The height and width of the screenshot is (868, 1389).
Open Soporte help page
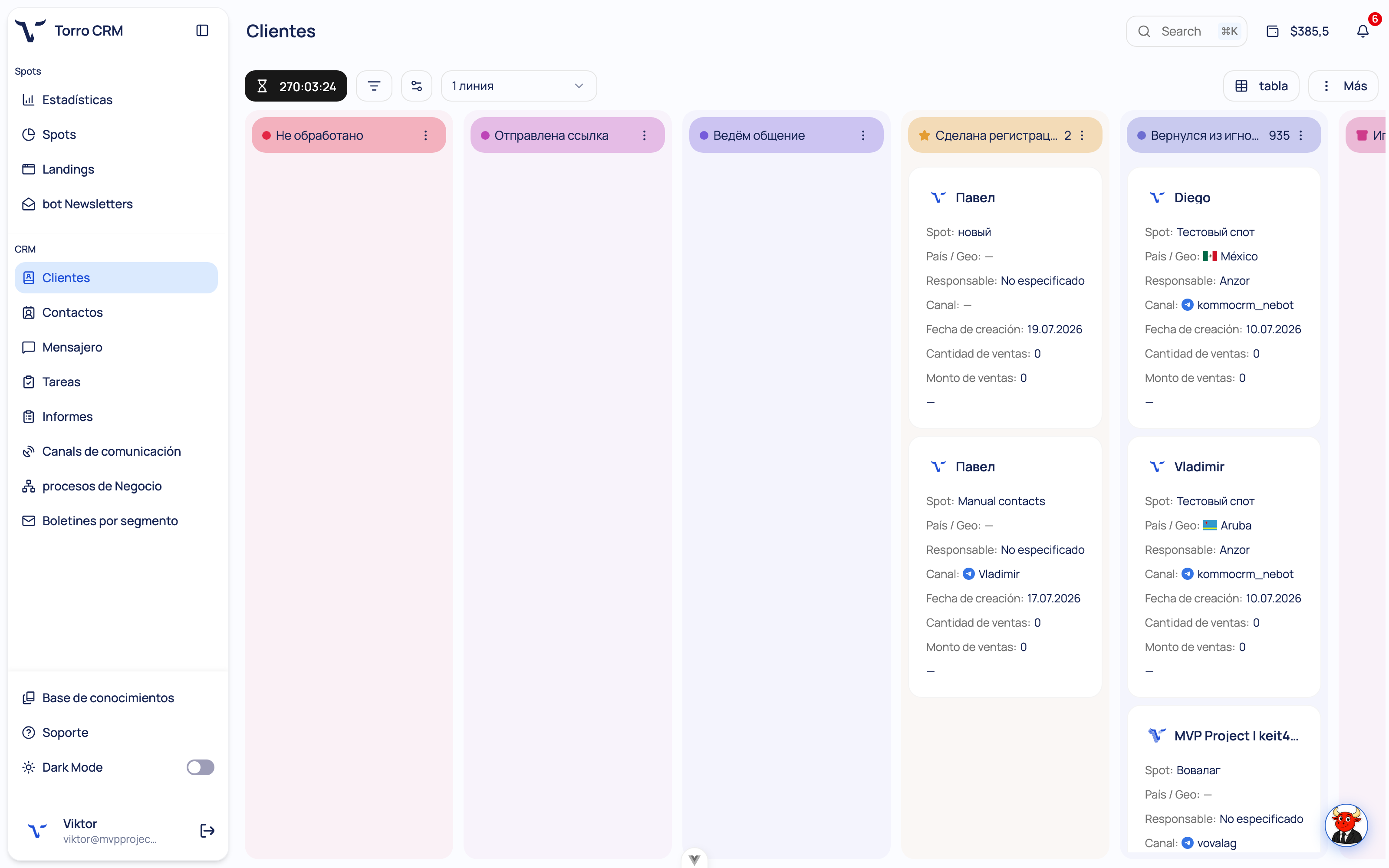(x=116, y=733)
